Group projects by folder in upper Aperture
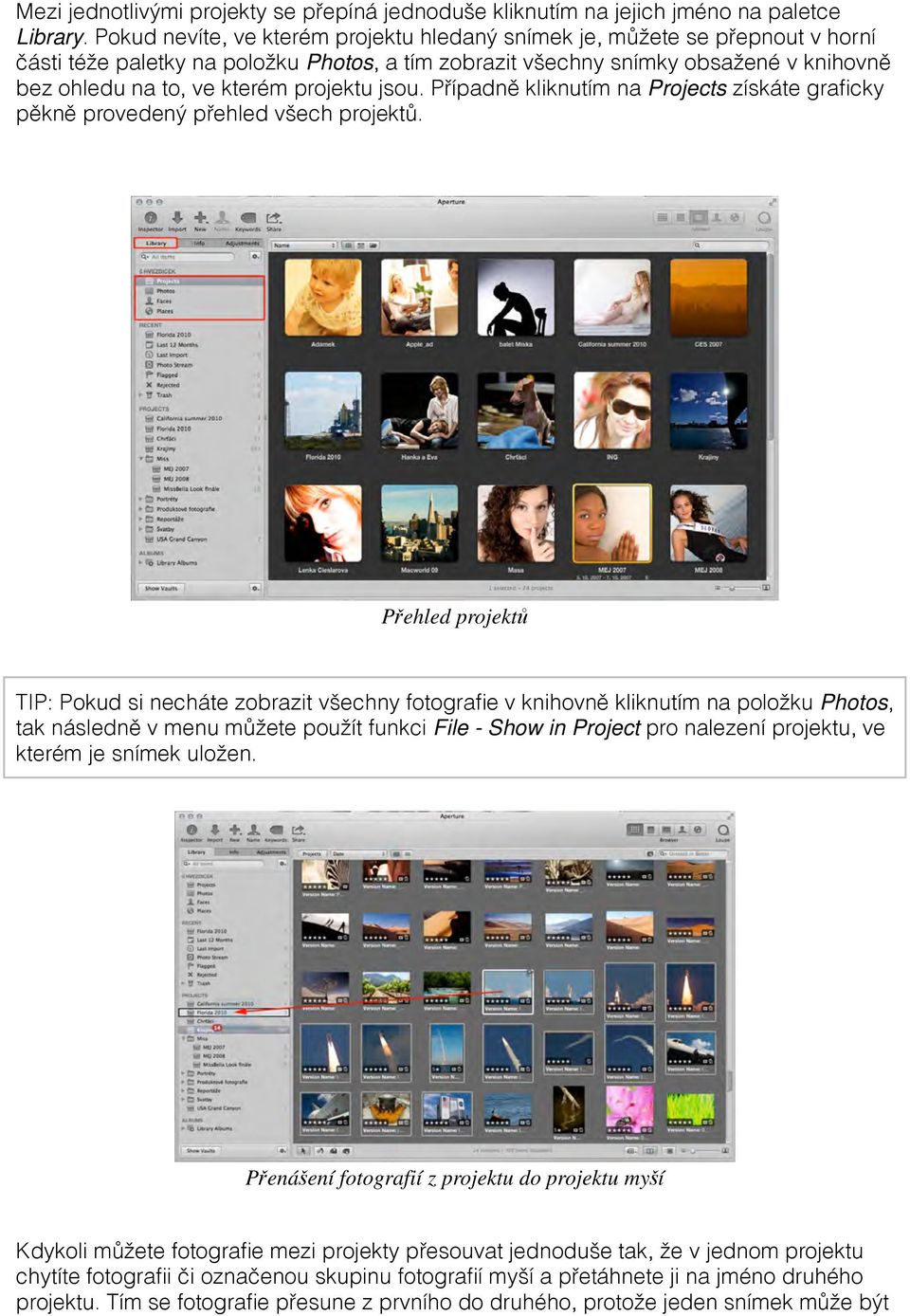 [373, 246]
